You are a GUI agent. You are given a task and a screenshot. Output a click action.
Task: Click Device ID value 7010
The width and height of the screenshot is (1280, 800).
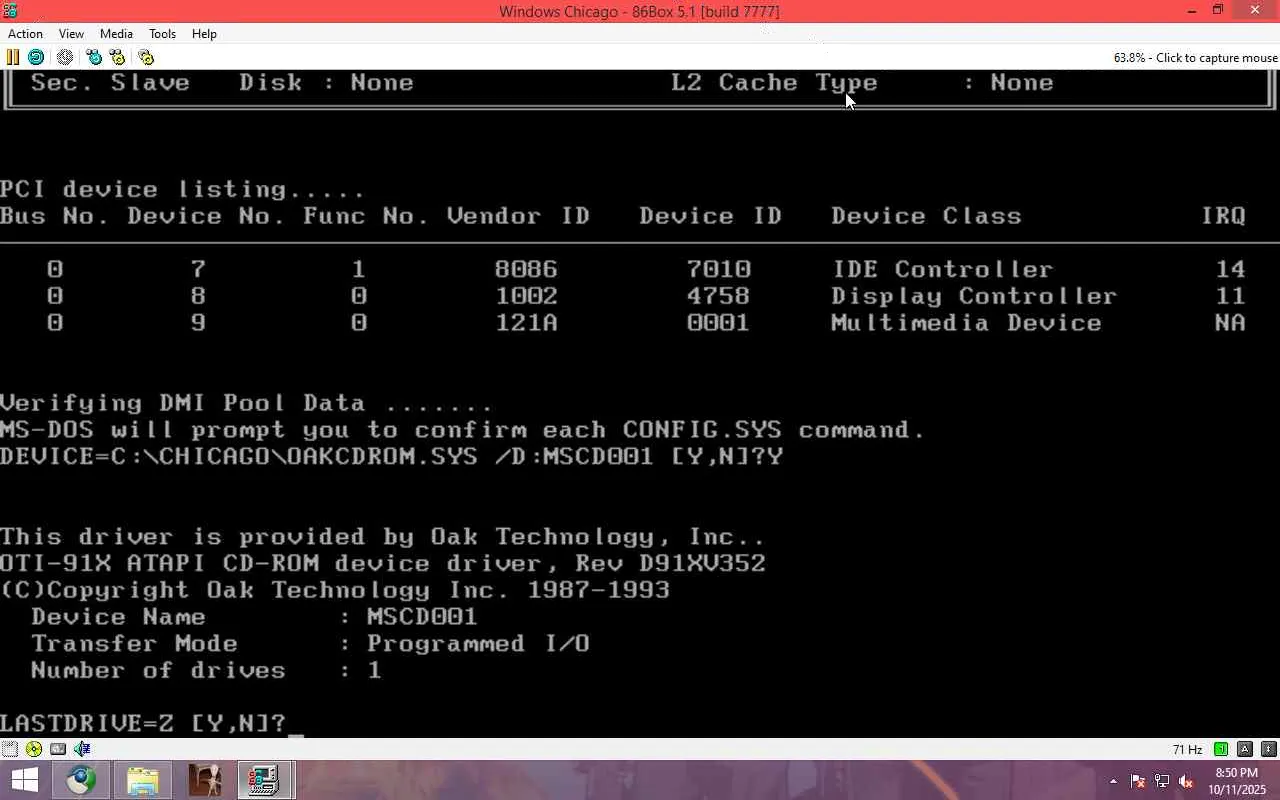tap(718, 269)
